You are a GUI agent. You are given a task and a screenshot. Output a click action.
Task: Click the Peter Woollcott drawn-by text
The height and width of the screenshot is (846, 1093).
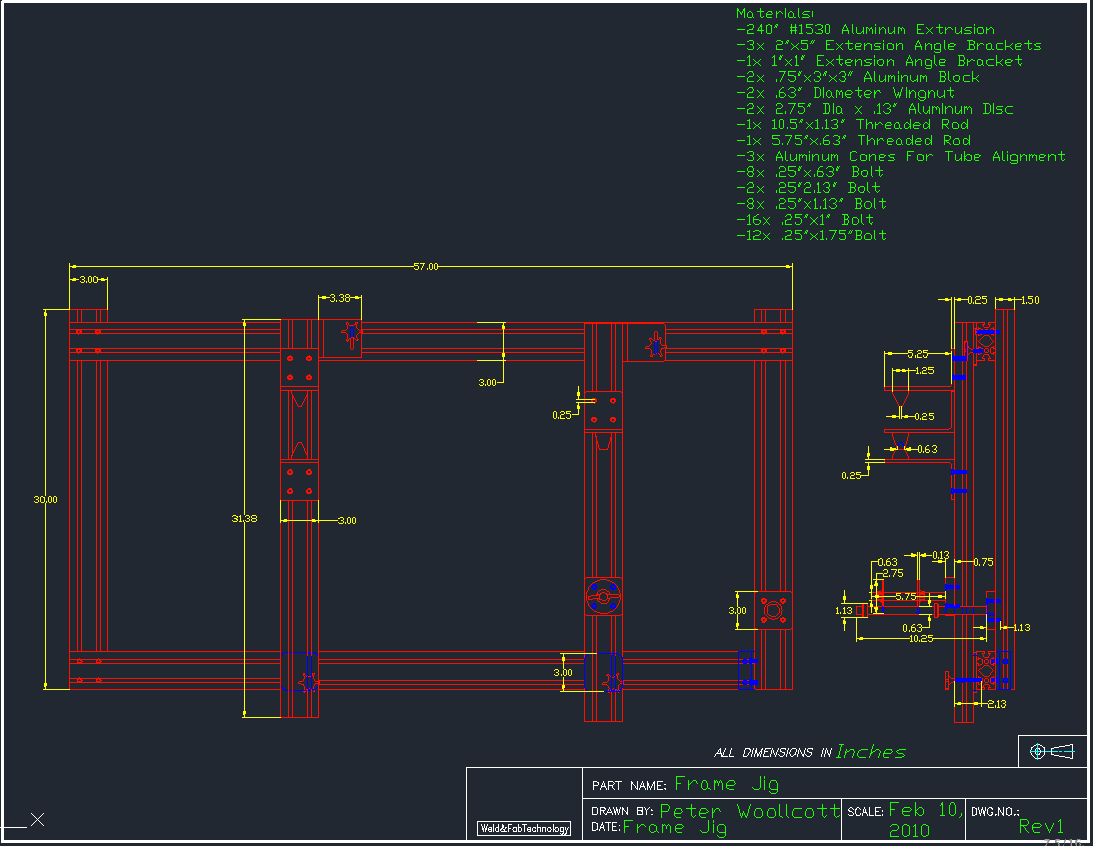tap(749, 811)
